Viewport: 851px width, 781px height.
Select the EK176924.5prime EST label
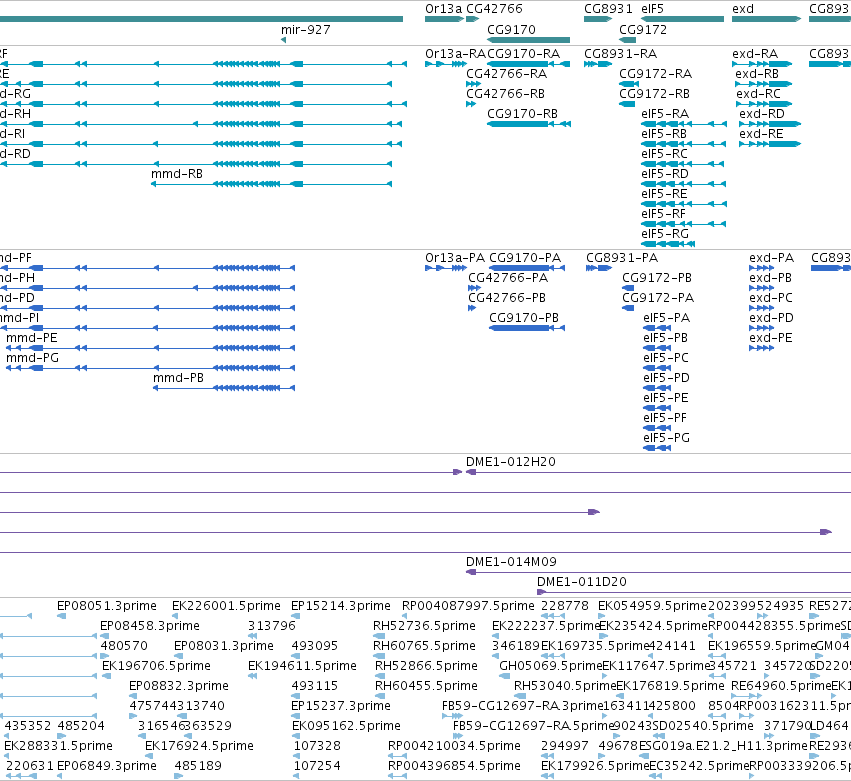(x=199, y=746)
